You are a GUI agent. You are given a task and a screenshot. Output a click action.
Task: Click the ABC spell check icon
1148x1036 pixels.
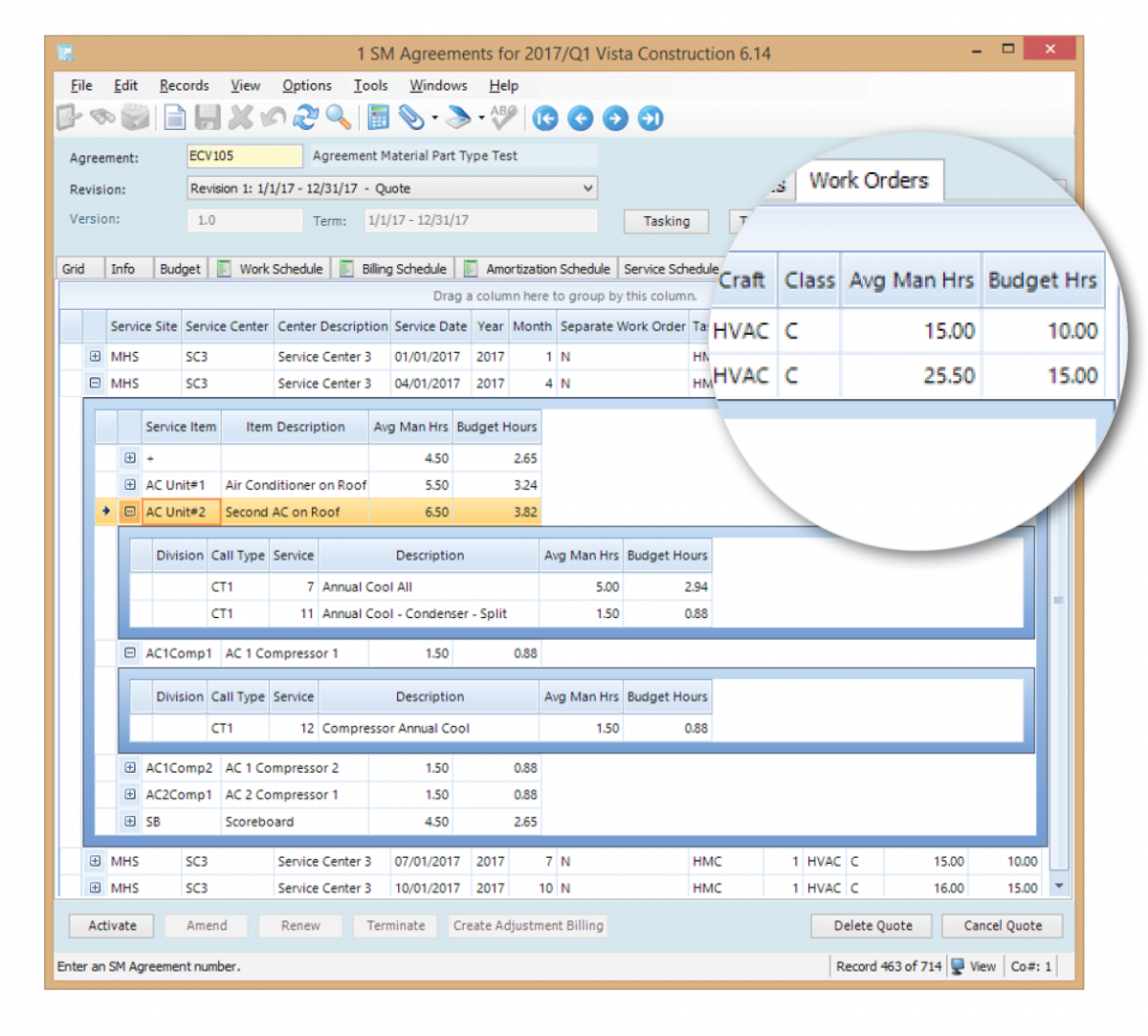coord(503,118)
